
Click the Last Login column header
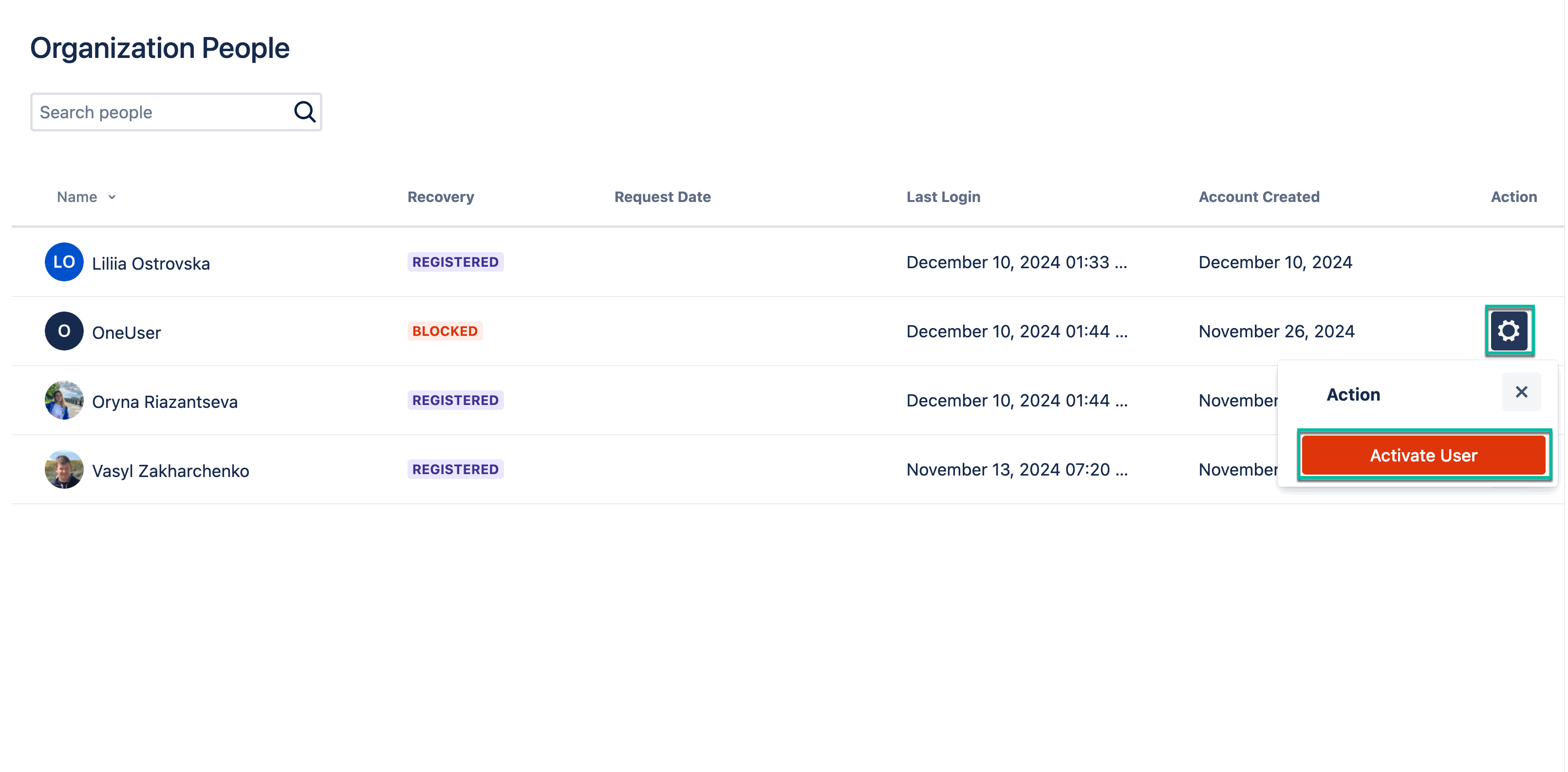point(943,197)
